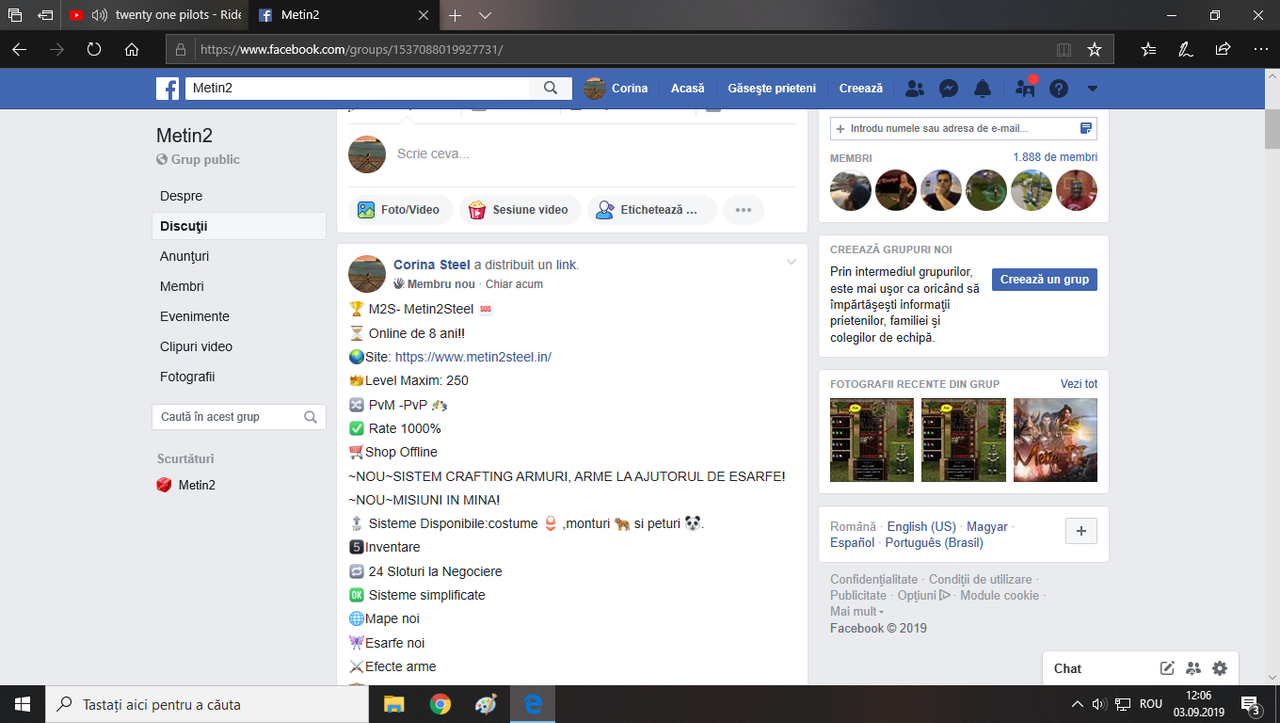Screen dimensions: 1280x723
Task: Click Vezi tot for recent group photos
Action: coord(1079,384)
